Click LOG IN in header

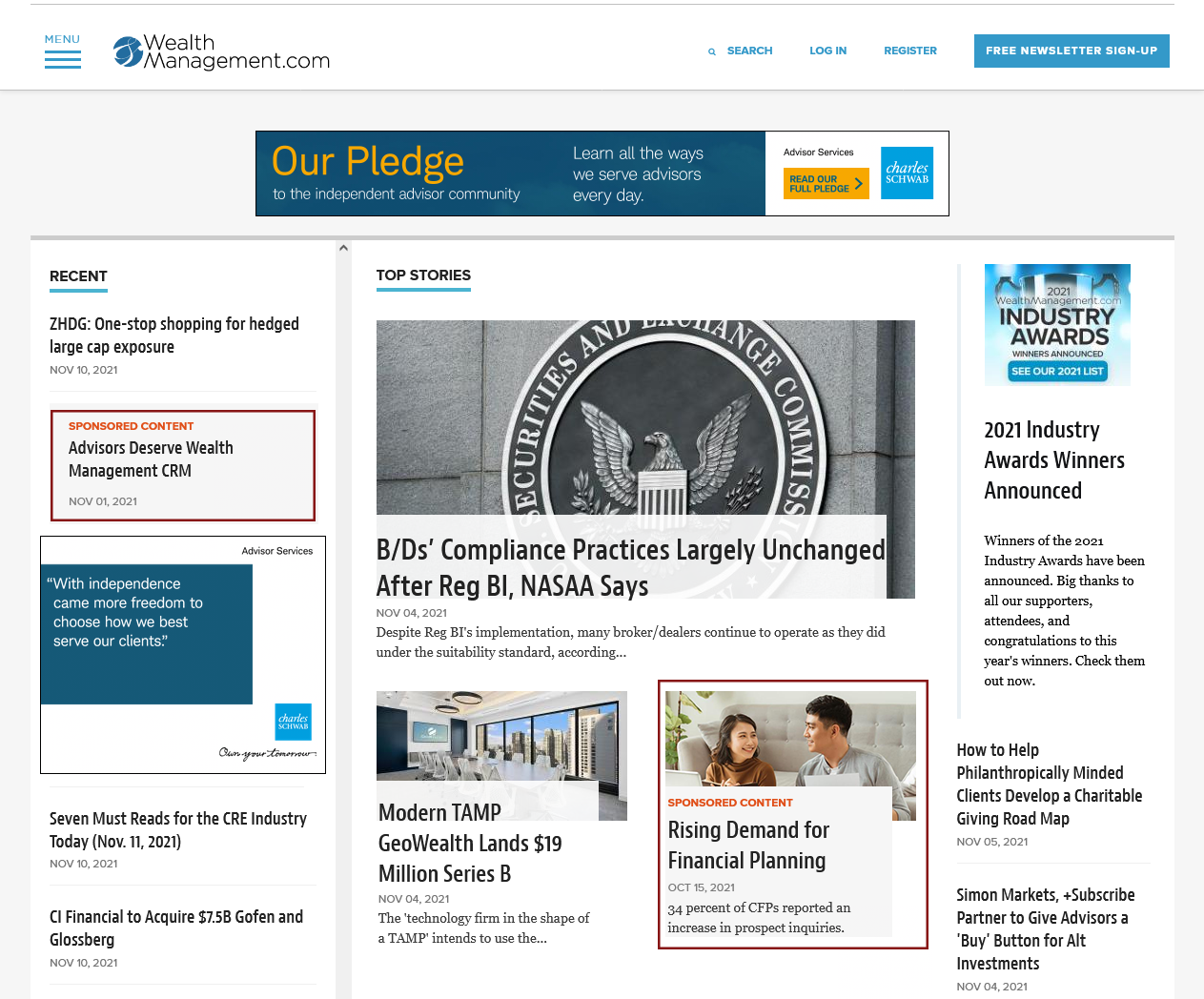(827, 51)
